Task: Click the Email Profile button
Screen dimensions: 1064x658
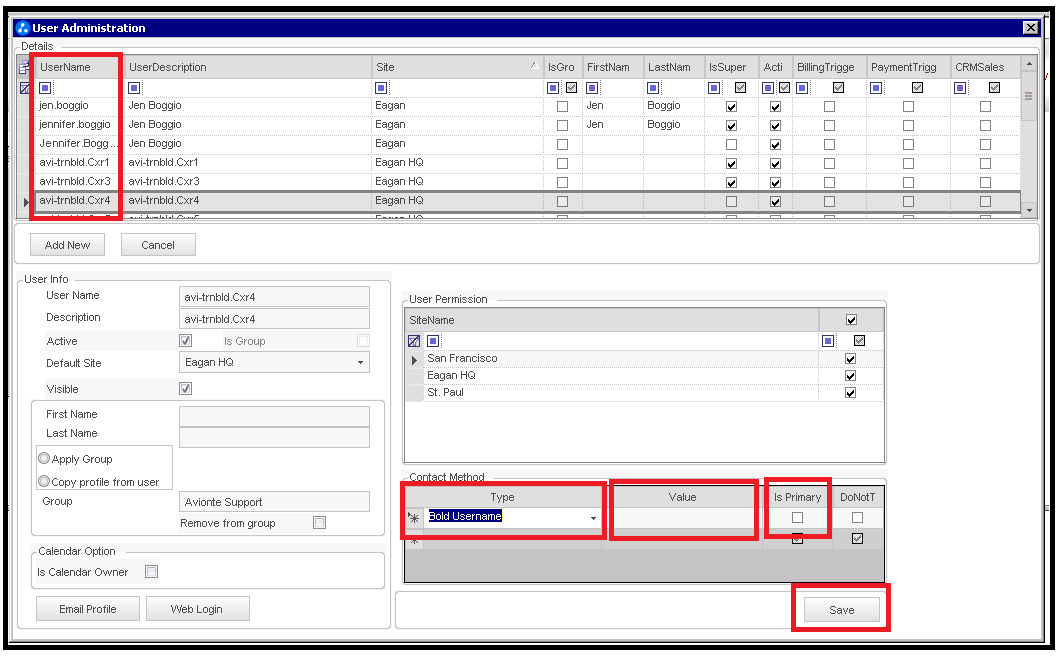Action: [x=88, y=609]
